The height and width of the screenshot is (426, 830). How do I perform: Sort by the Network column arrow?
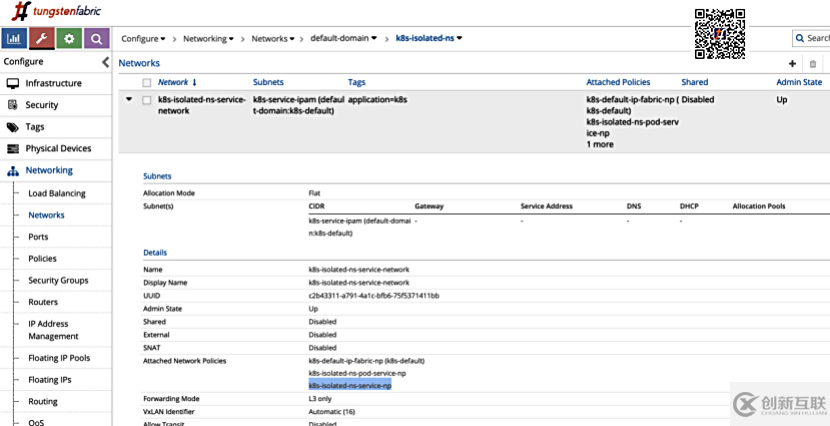coord(194,82)
